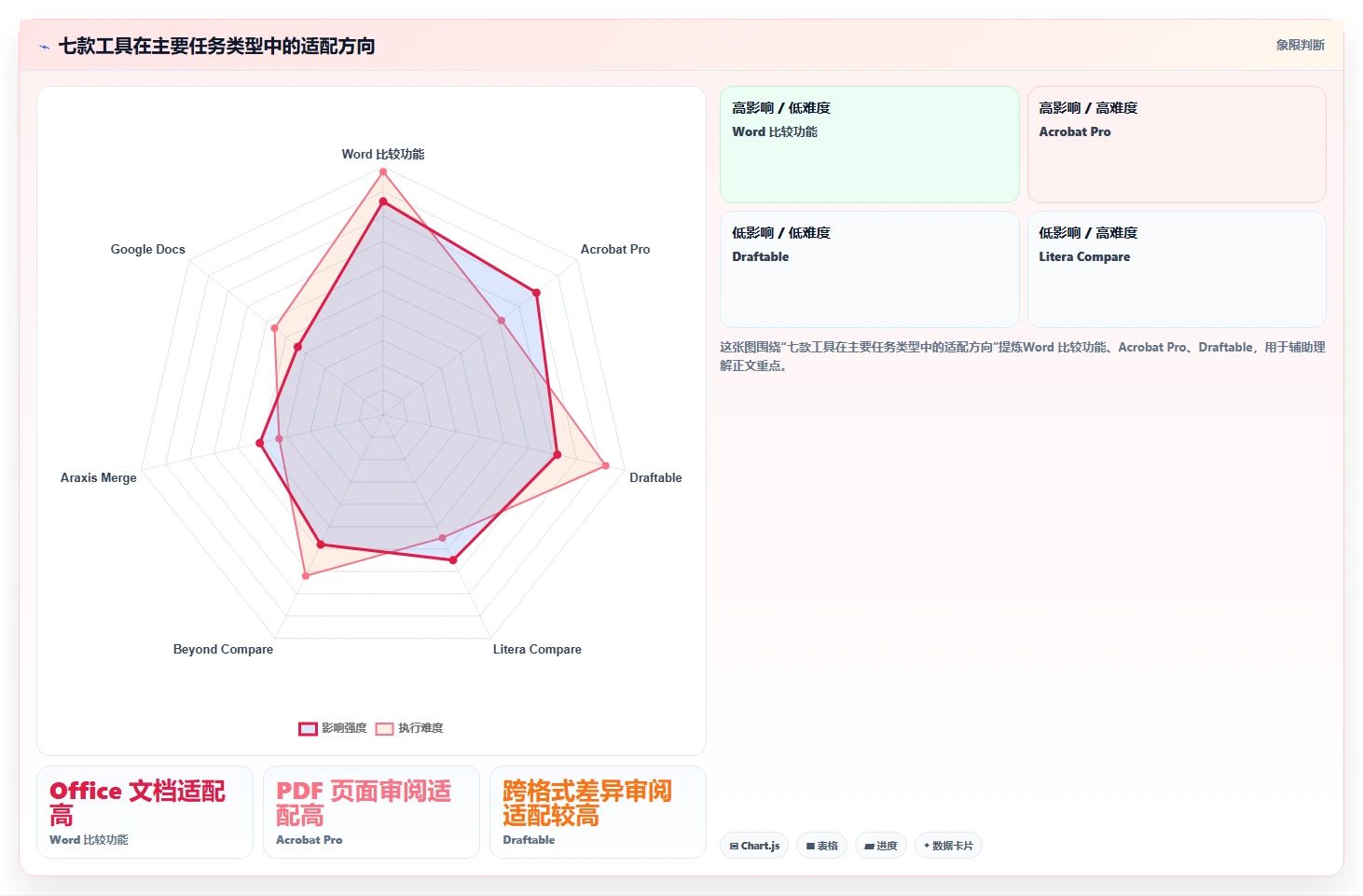Click the Litera Compare text in quadrant card
This screenshot has height=896, width=1363.
click(1084, 256)
